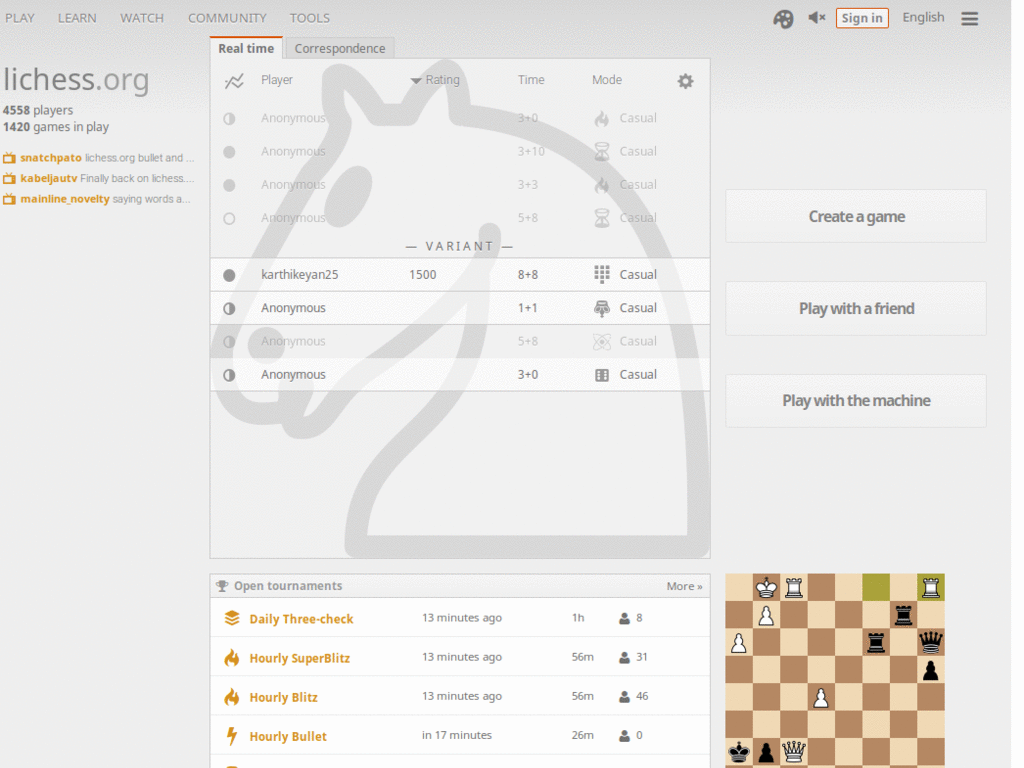Screen dimensions: 1024x768
Task: Click the trophy icon by Open tournaments
Action: pos(222,586)
